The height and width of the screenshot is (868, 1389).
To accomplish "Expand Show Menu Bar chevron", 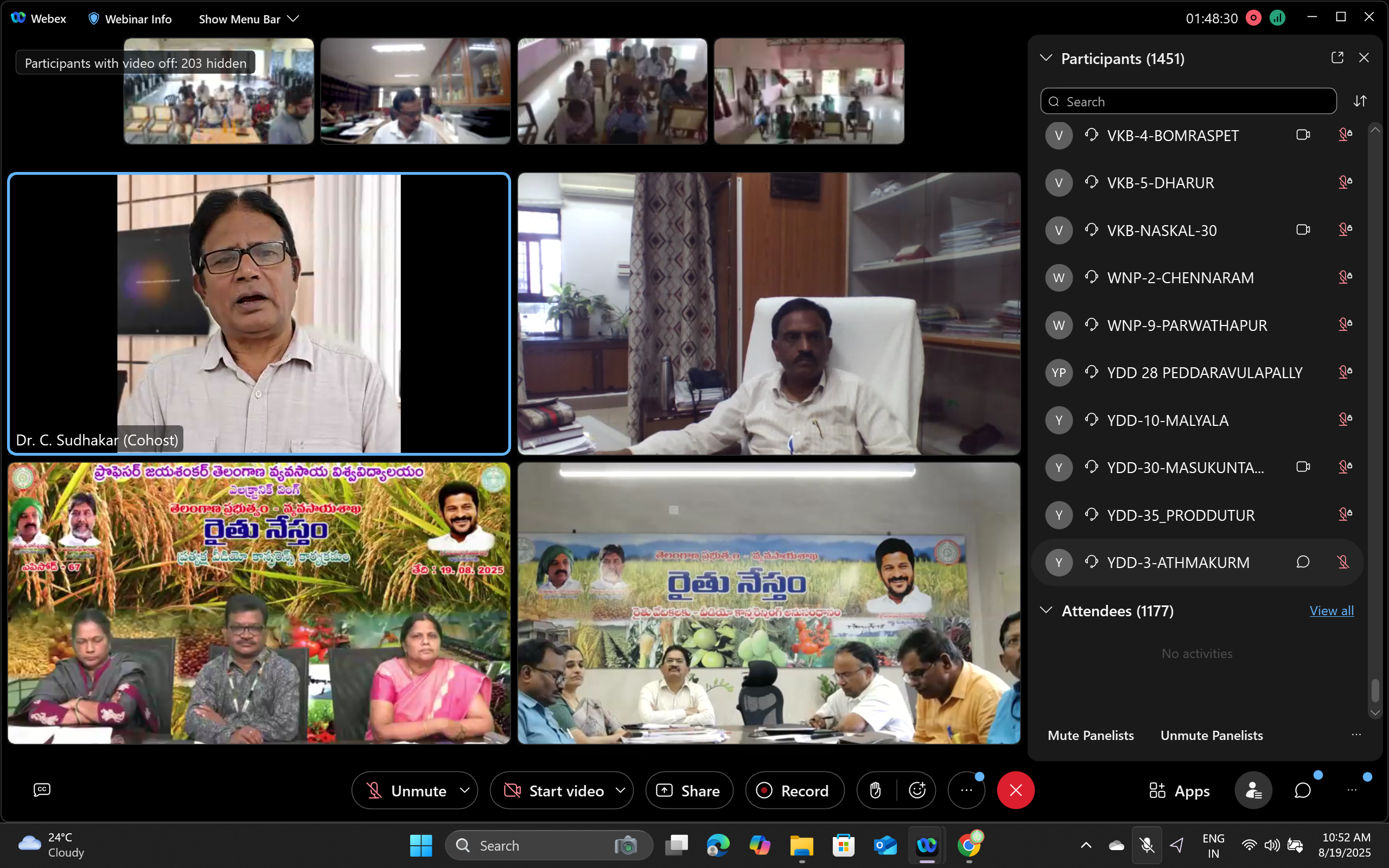I will point(294,19).
